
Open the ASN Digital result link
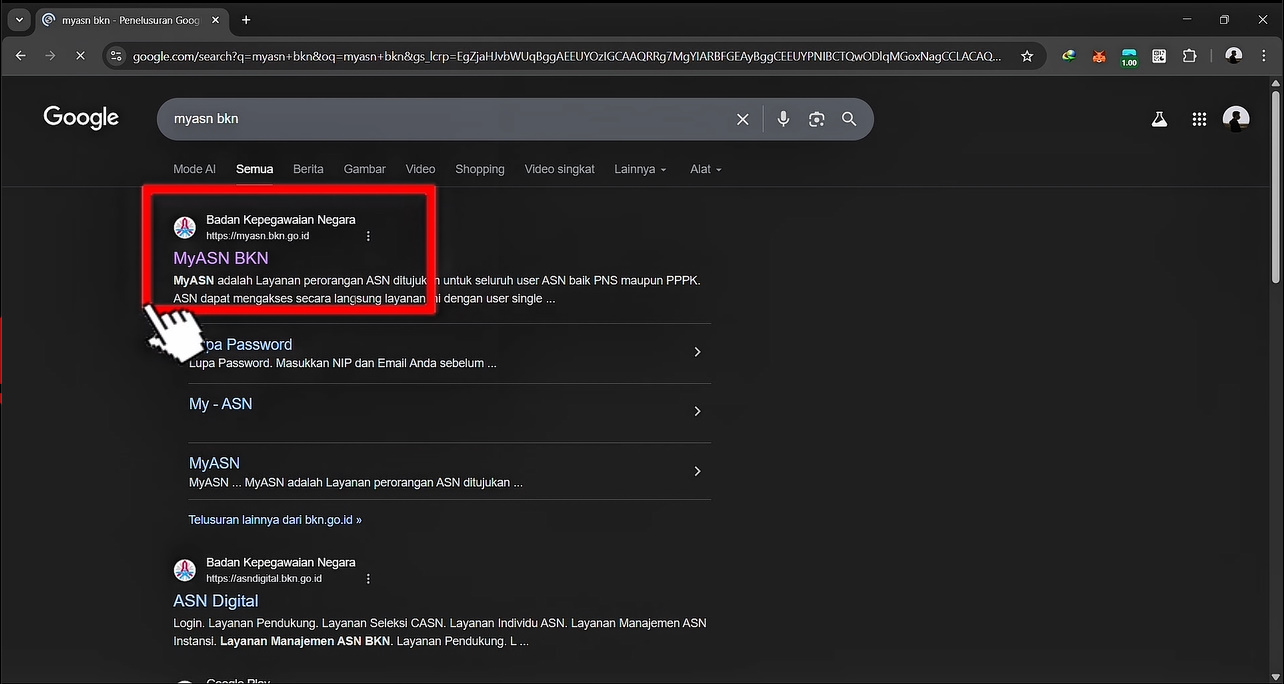point(216,601)
